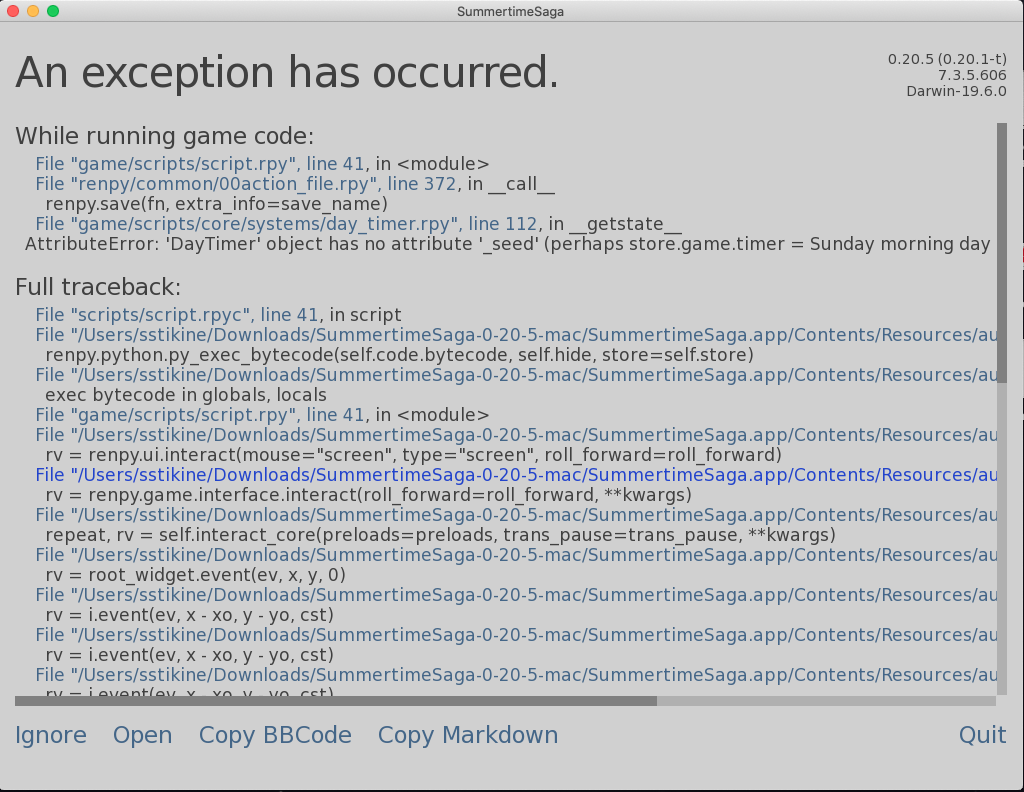The width and height of the screenshot is (1024, 792).
Task: Click the vertical scrollbar thumb
Action: (x=1002, y=253)
